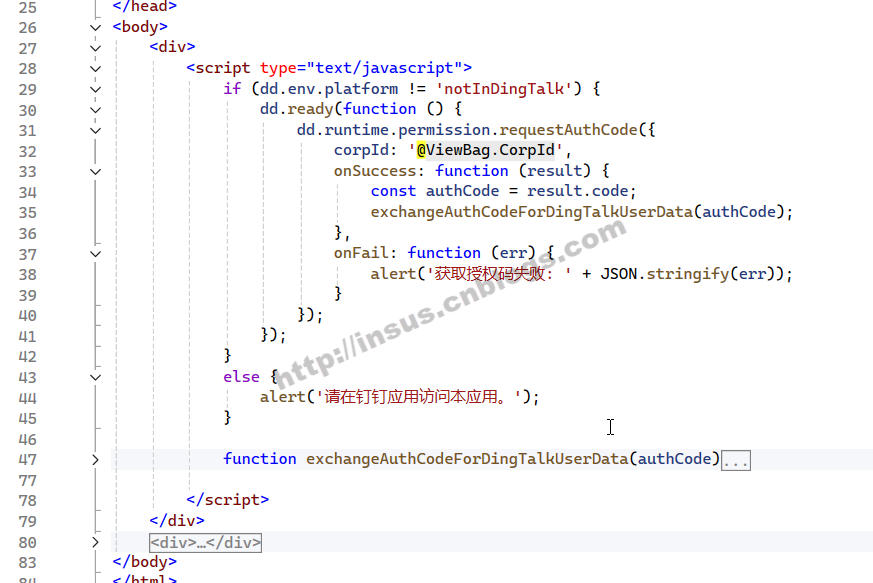Click on 'notInDingTalk' string
This screenshot has height=583, width=873.
[504, 89]
